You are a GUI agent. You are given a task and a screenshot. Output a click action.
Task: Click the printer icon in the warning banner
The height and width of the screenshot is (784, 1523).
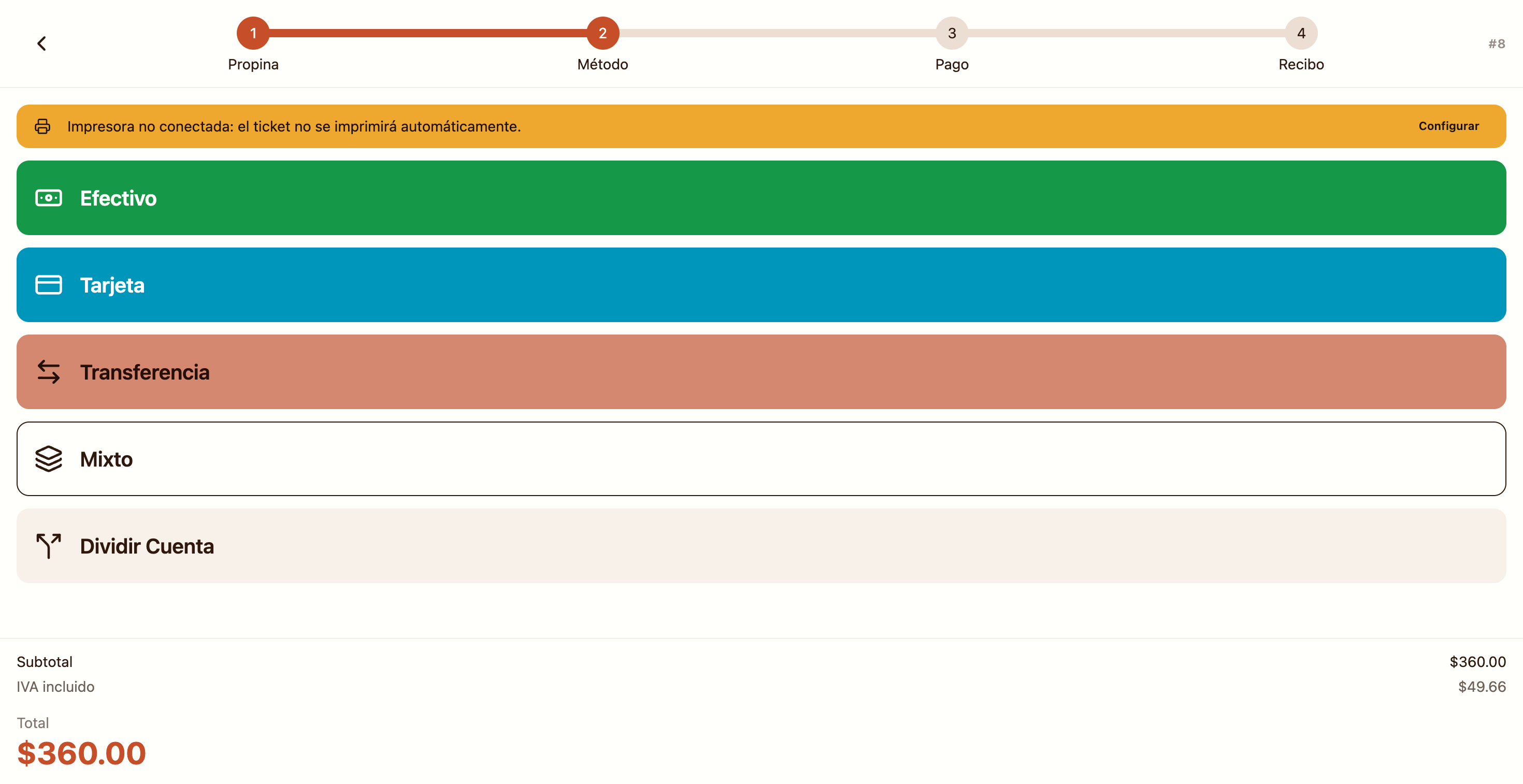pos(42,126)
